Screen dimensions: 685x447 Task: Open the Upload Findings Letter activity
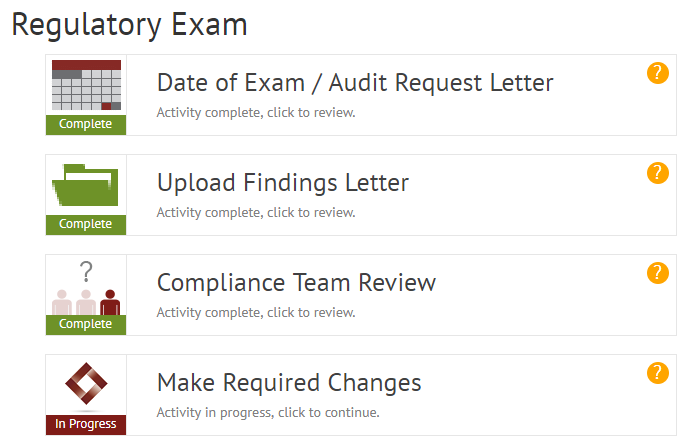click(283, 183)
